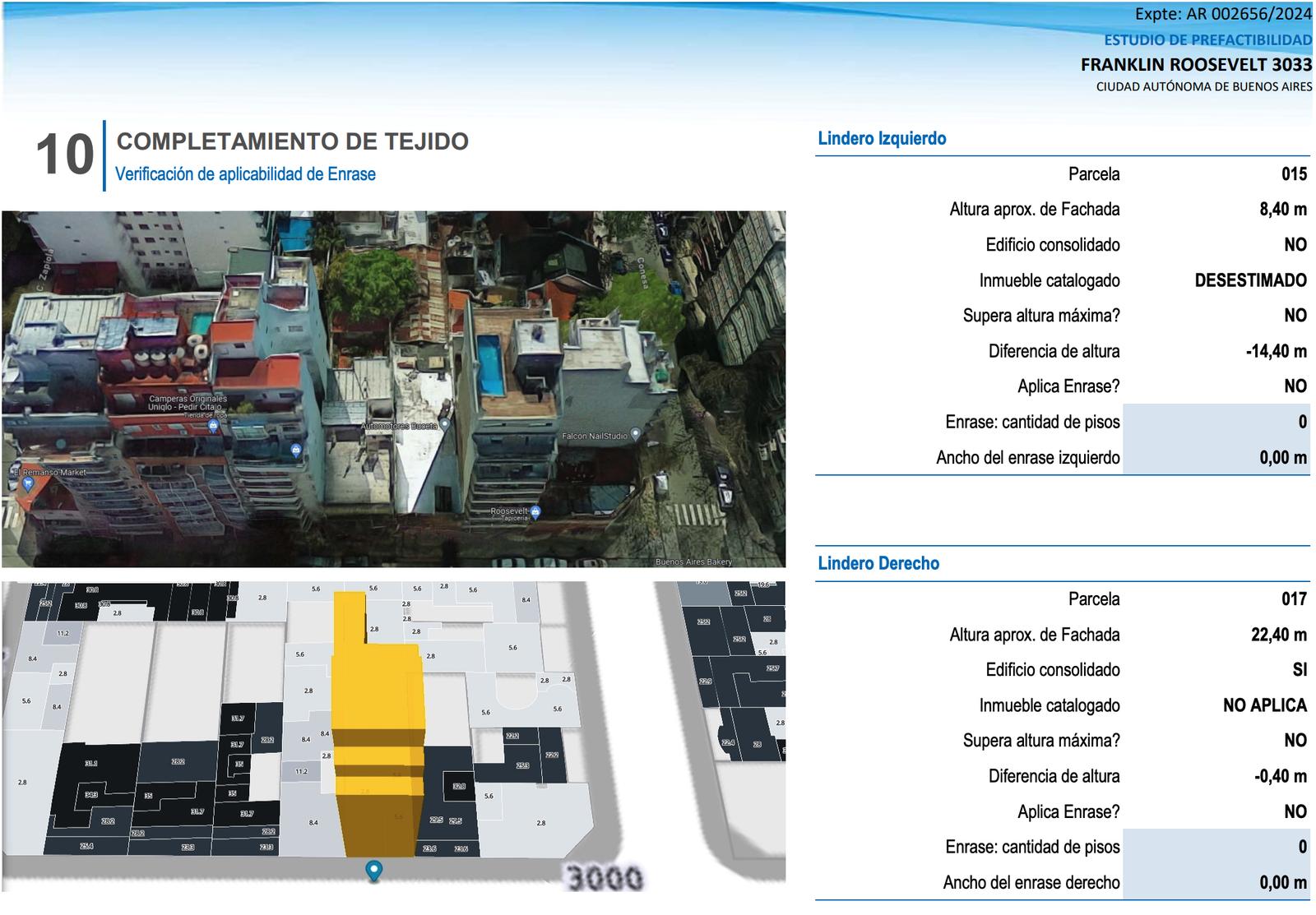
Task: Click the 'Expte: AR 002656/2024' file number
Action: [1223, 14]
